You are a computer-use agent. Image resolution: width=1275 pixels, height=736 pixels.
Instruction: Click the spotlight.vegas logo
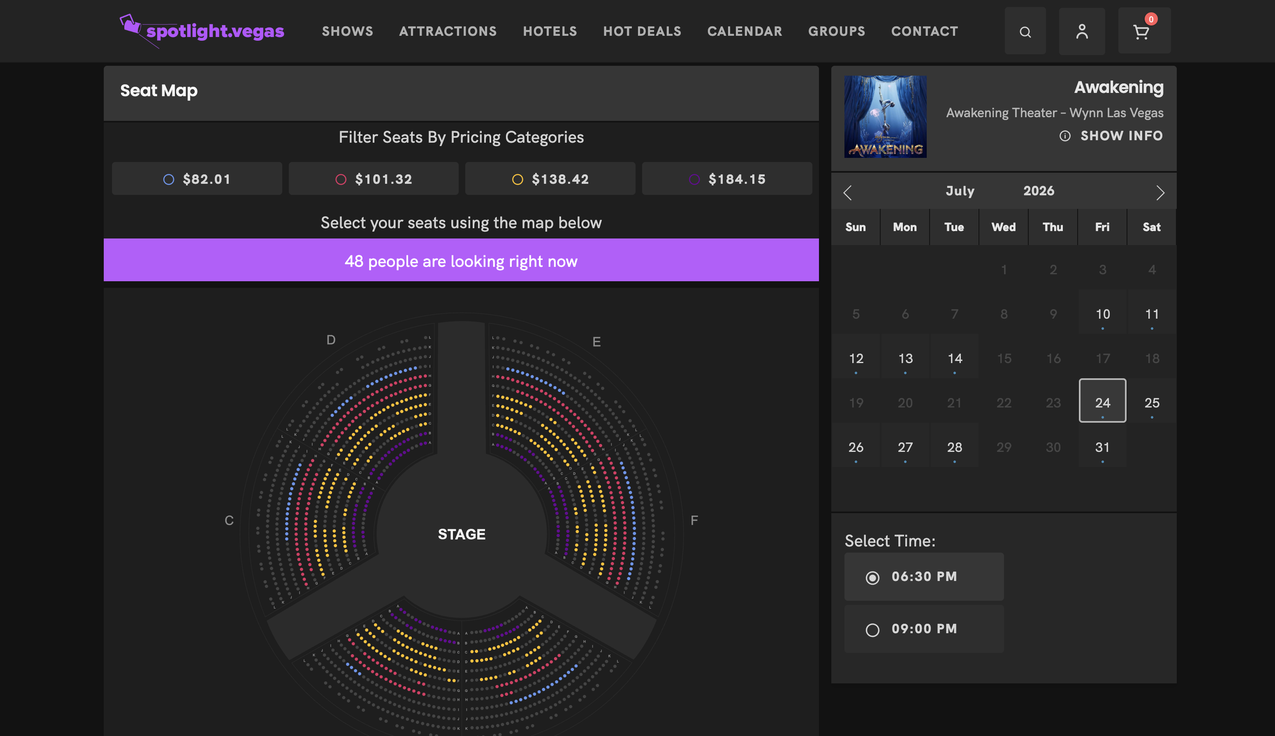coord(202,30)
